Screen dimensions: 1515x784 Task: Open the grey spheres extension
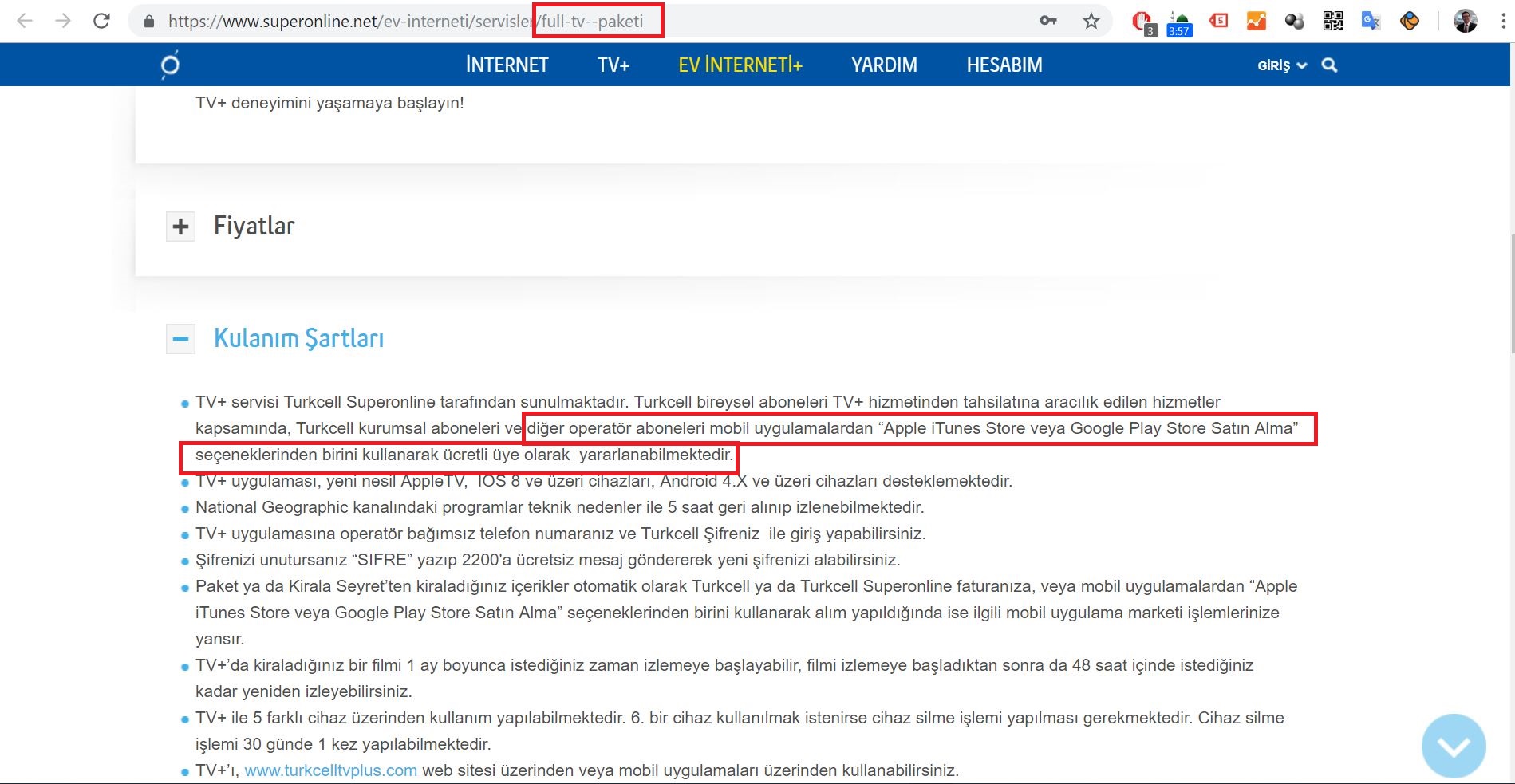click(x=1294, y=22)
